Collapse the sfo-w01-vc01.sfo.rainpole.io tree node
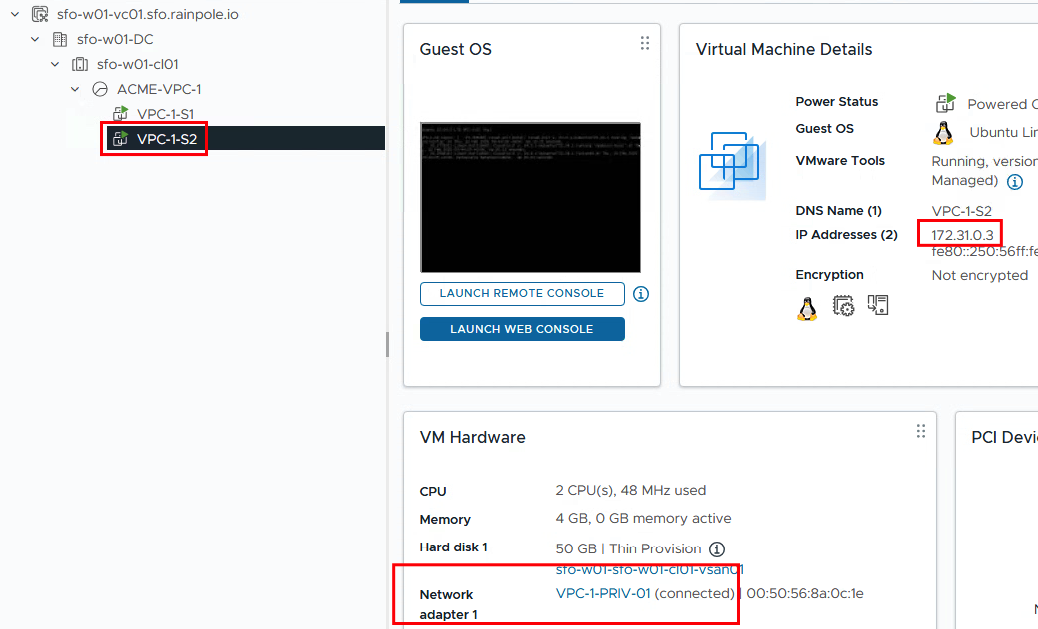This screenshot has width=1038, height=629. coord(14,15)
